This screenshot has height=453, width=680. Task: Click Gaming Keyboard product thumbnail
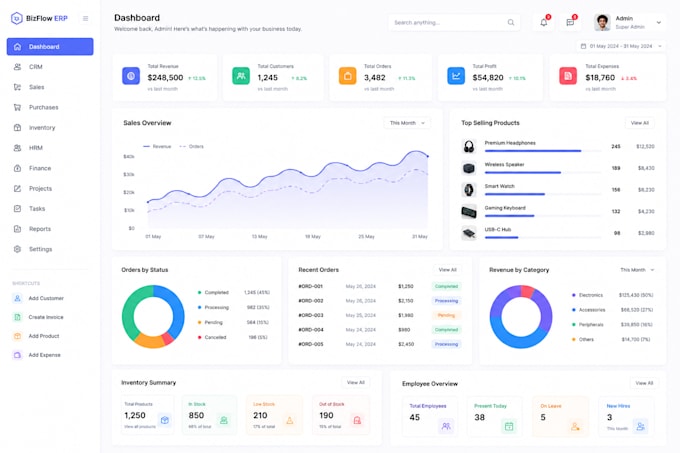point(469,212)
